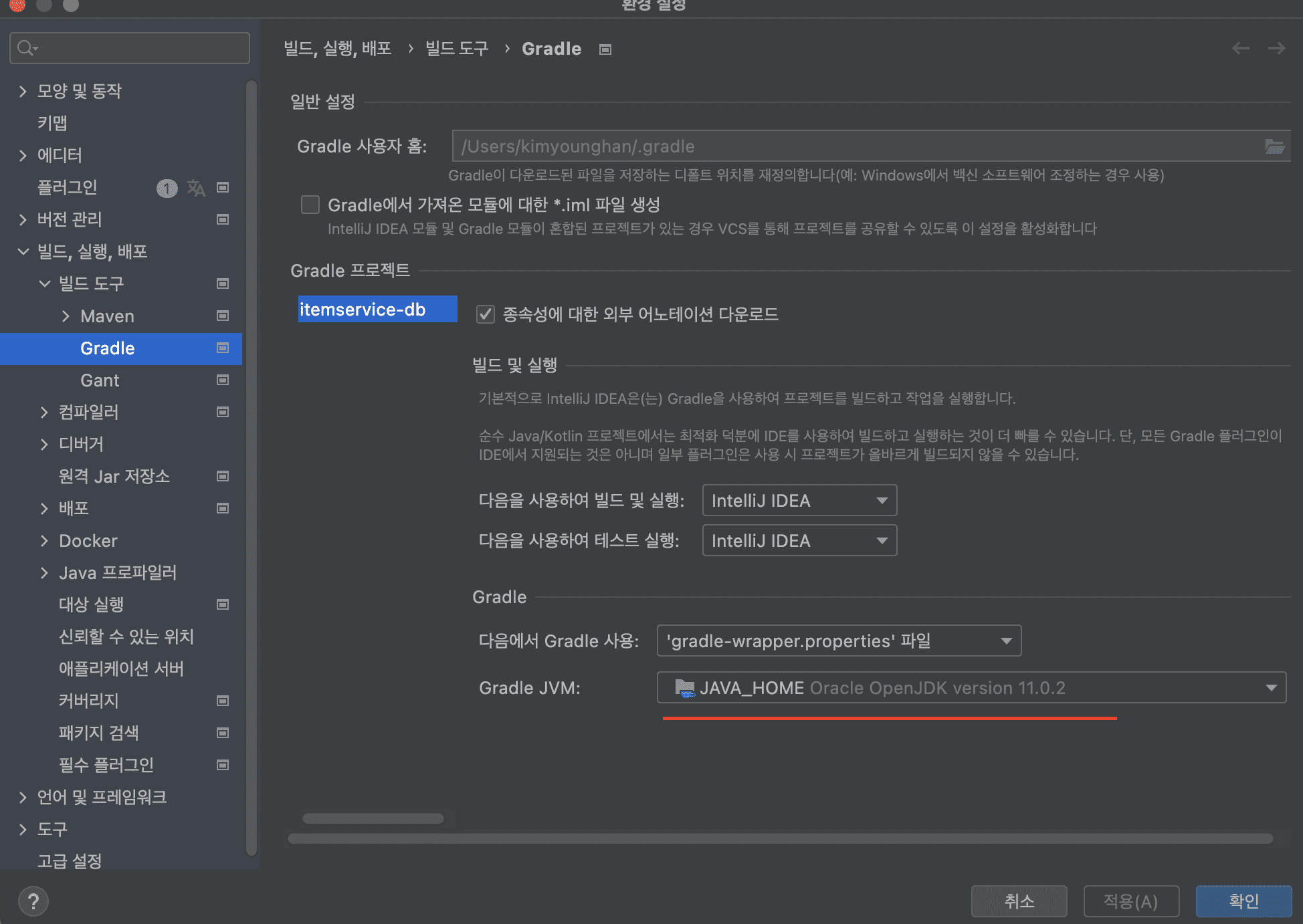
Task: Open the Gradle JVM JAVA_HOME dropdown
Action: pos(971,687)
